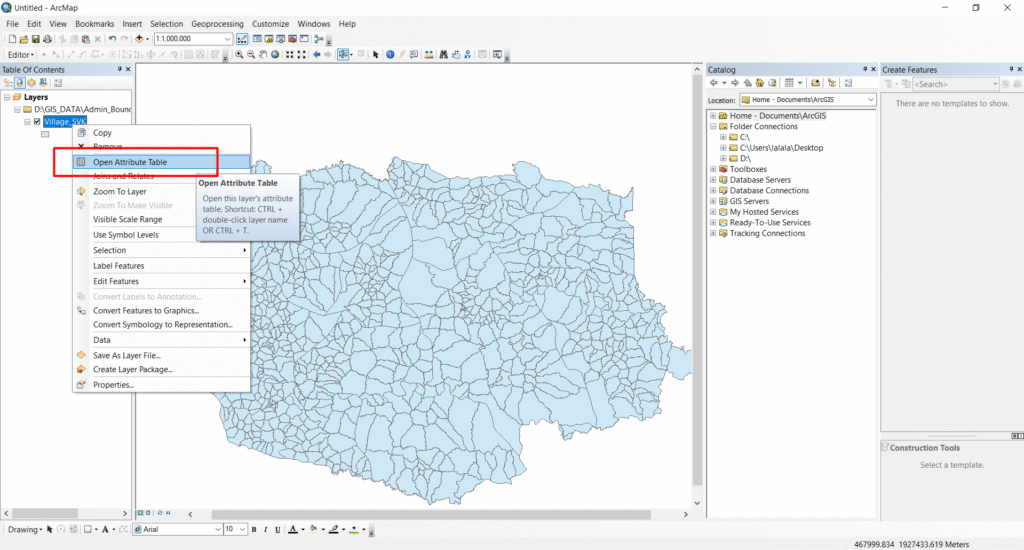Click the Fixed Zoom In icon
Screen dimensions: 1024x550
(289, 55)
